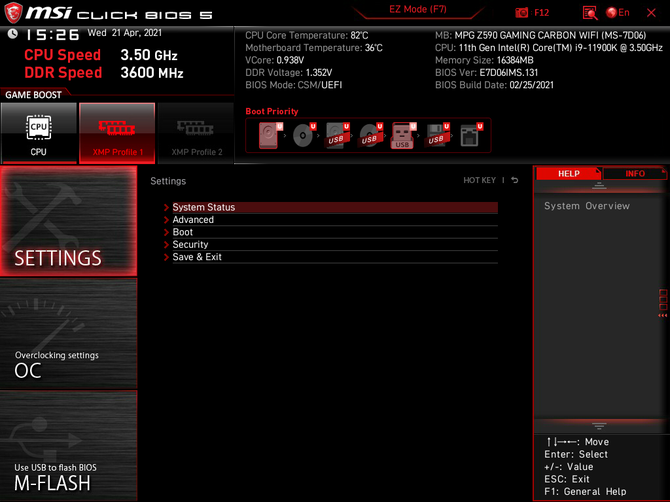Screen dimensions: 670x502
Task: Open the OC overclocking settings tile
Action: [68, 334]
